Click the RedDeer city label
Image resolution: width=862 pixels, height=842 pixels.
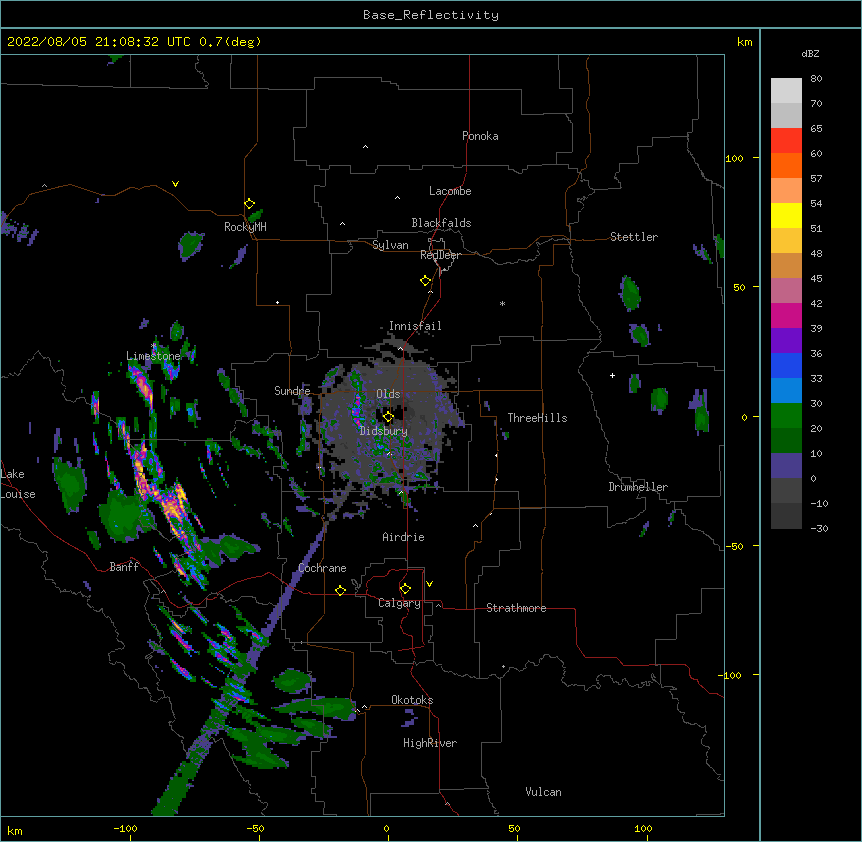(x=440, y=255)
